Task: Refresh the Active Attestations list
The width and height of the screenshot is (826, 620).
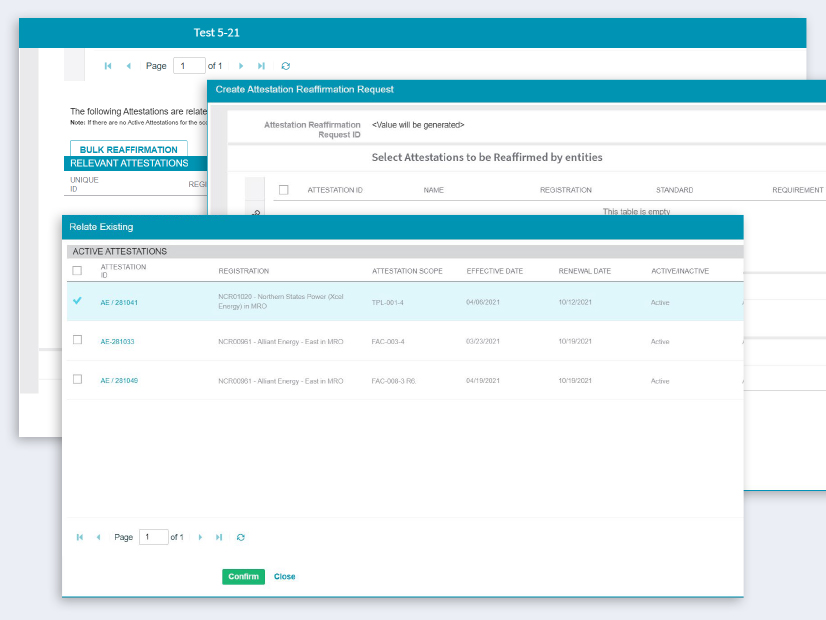Action: (241, 537)
